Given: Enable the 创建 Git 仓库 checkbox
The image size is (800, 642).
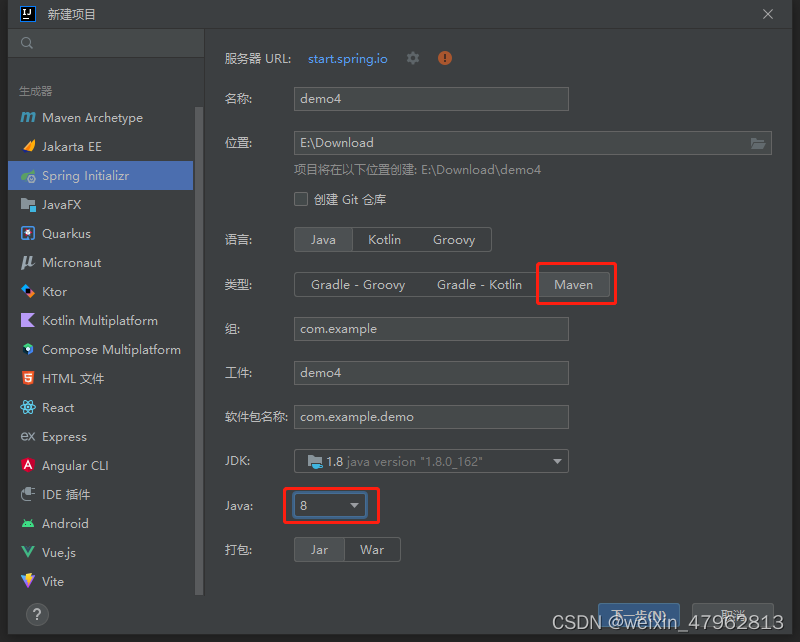Looking at the screenshot, I should [x=300, y=199].
